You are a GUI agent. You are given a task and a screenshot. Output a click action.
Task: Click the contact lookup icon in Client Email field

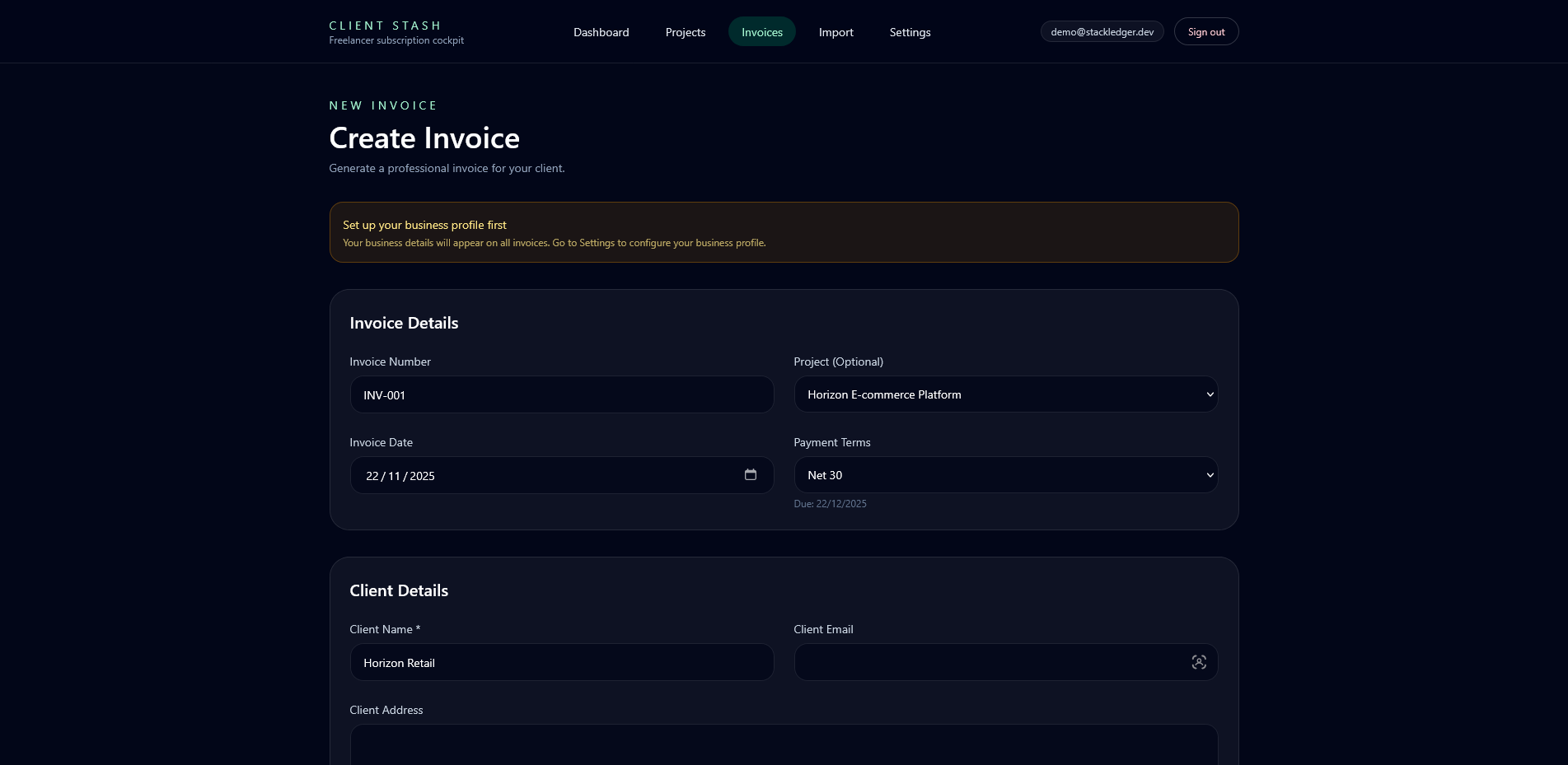click(1199, 661)
